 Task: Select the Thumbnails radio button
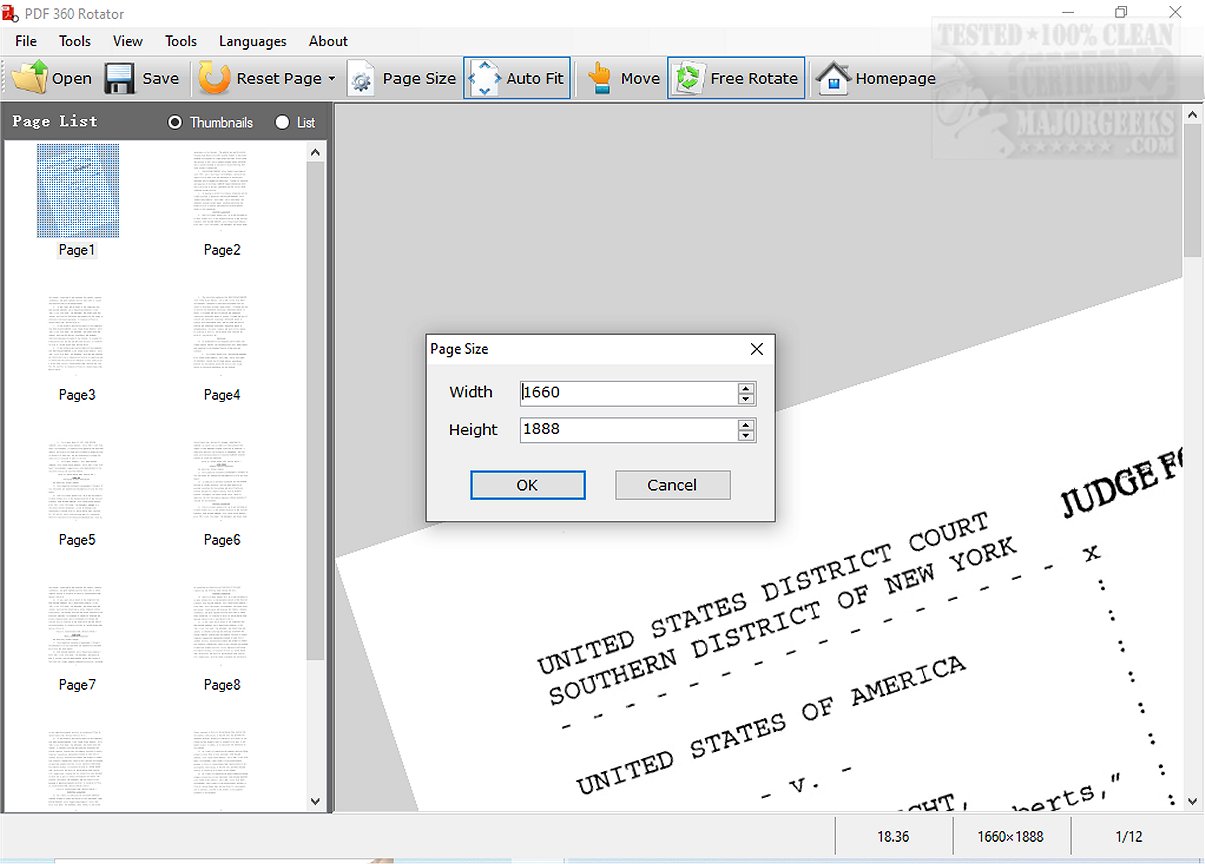[175, 122]
